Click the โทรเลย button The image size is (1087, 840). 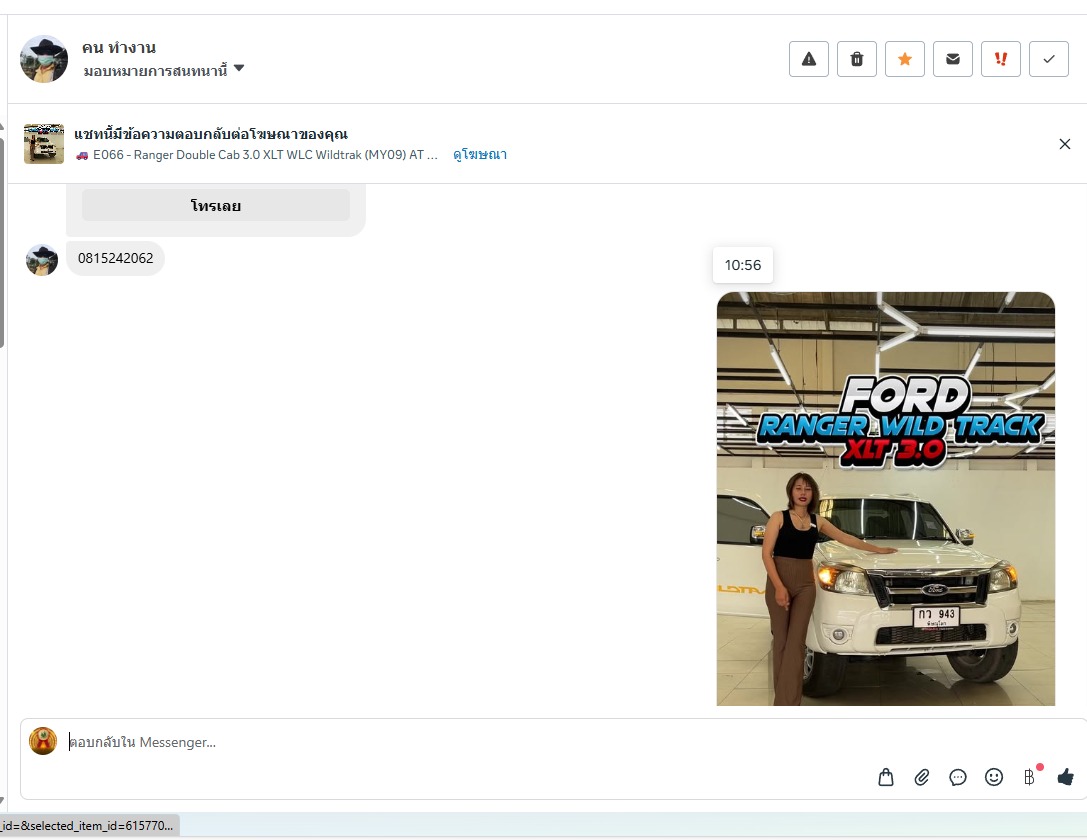pos(216,205)
